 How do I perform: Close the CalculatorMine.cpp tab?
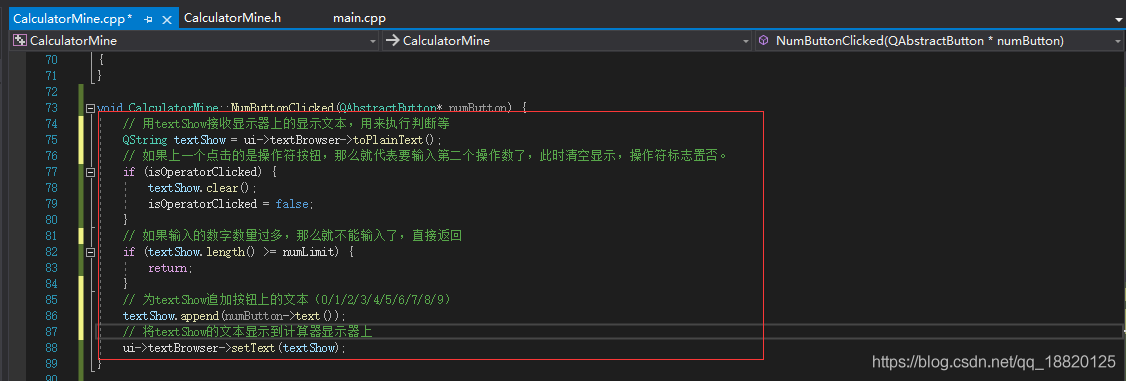coord(167,19)
